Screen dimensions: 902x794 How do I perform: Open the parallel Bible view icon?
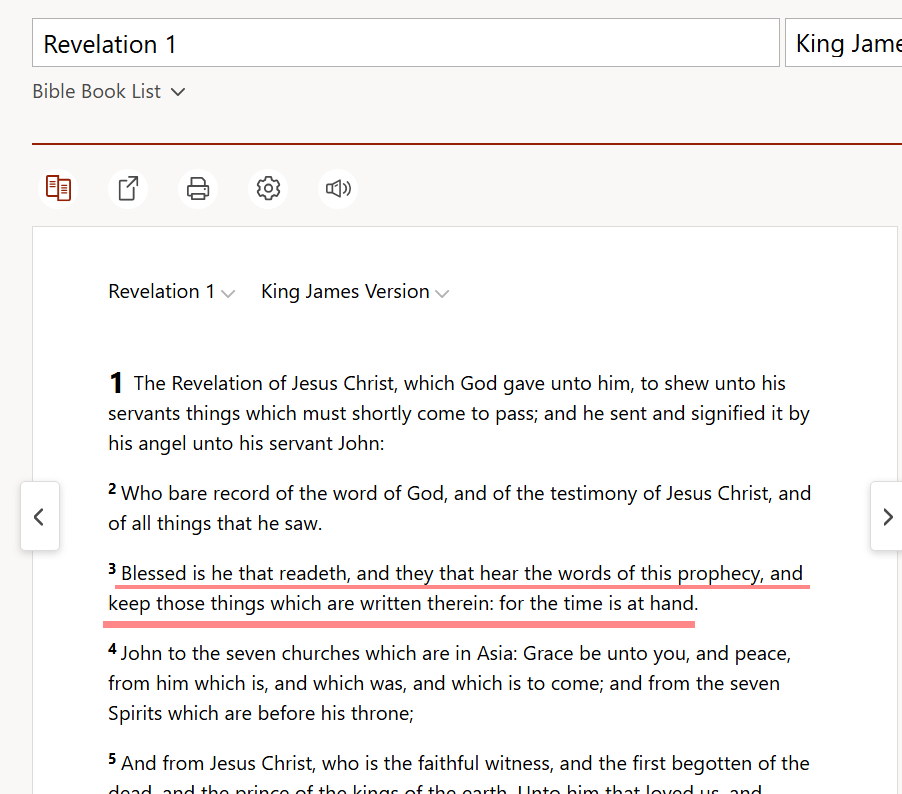pos(58,189)
